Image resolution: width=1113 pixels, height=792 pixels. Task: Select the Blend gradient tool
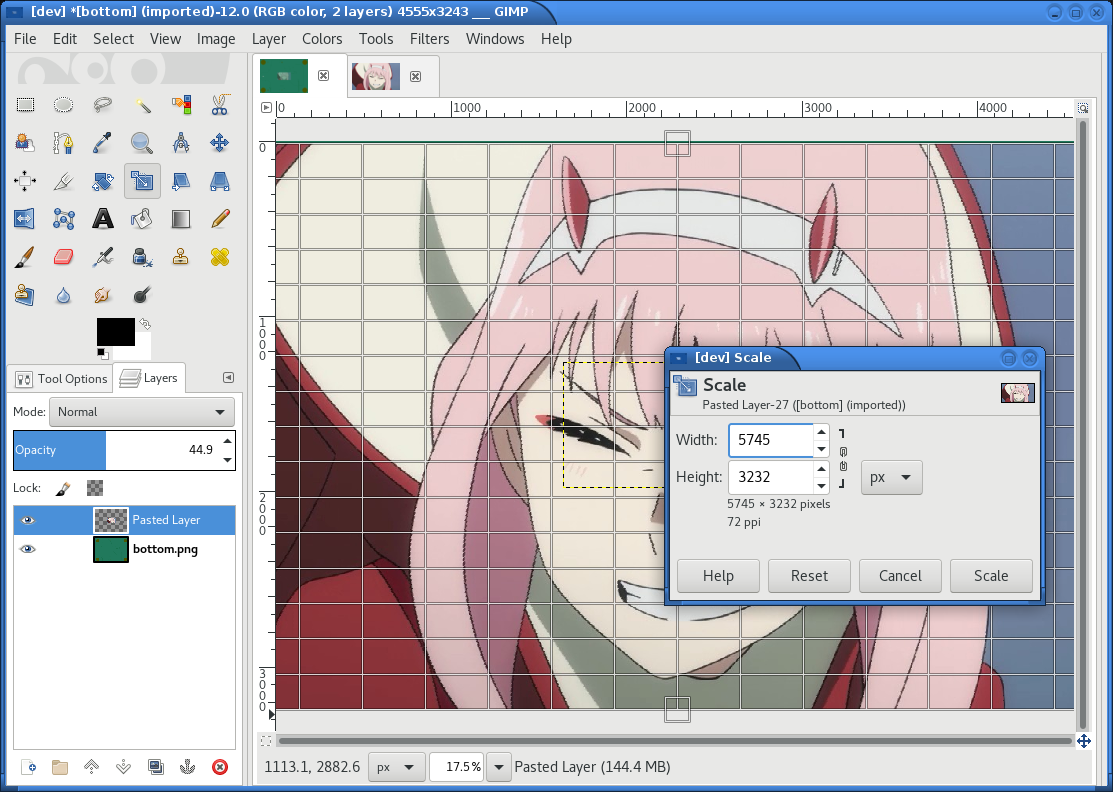tap(181, 219)
